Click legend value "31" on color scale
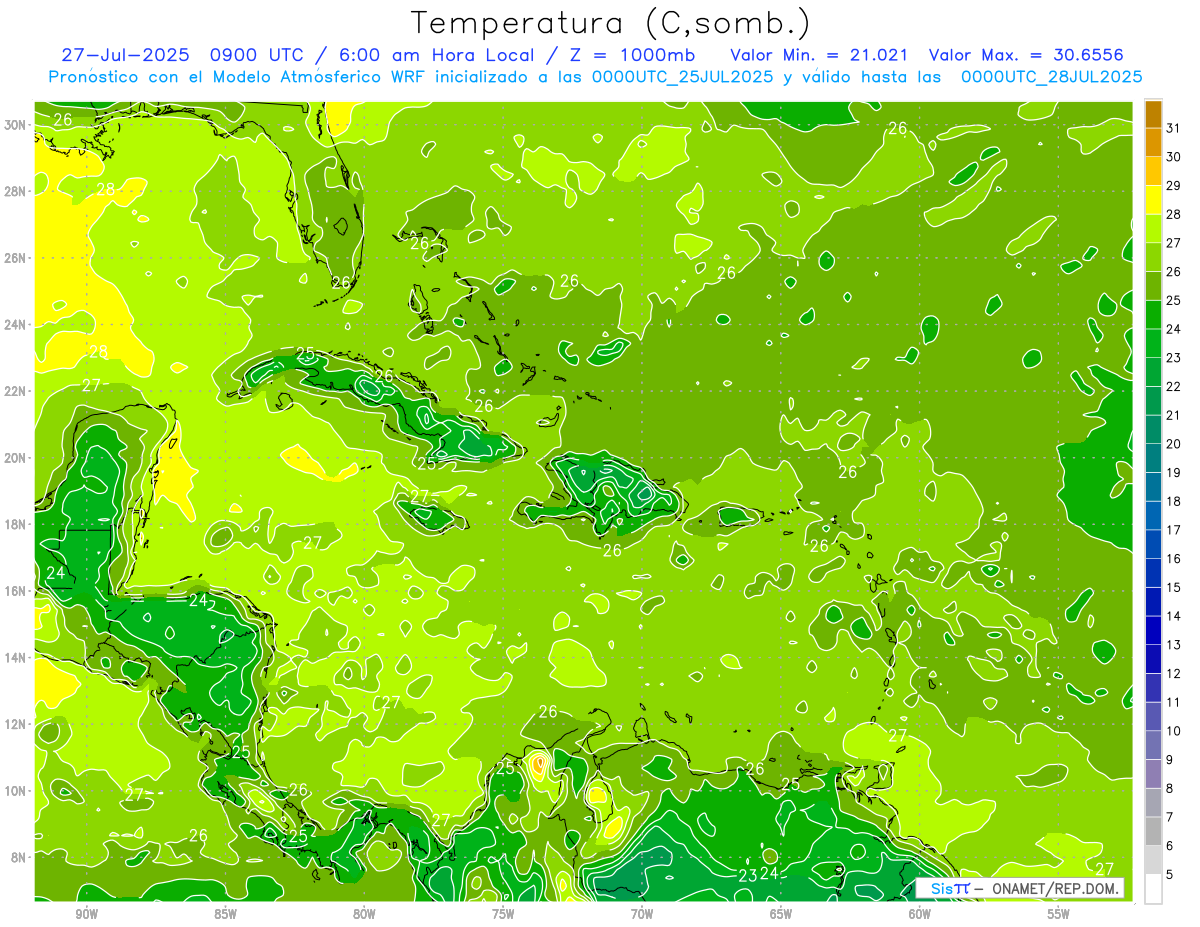1200x927 pixels. [1174, 128]
